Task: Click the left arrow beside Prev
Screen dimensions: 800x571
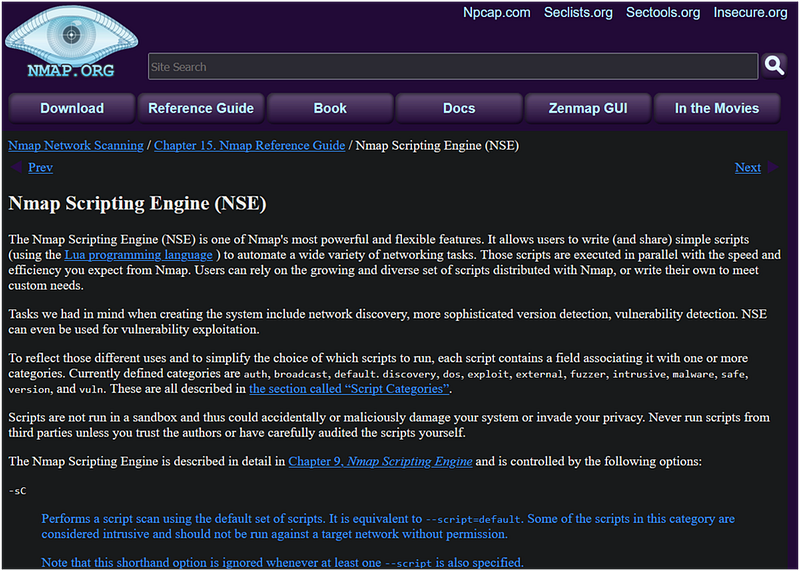Action: coord(16,167)
